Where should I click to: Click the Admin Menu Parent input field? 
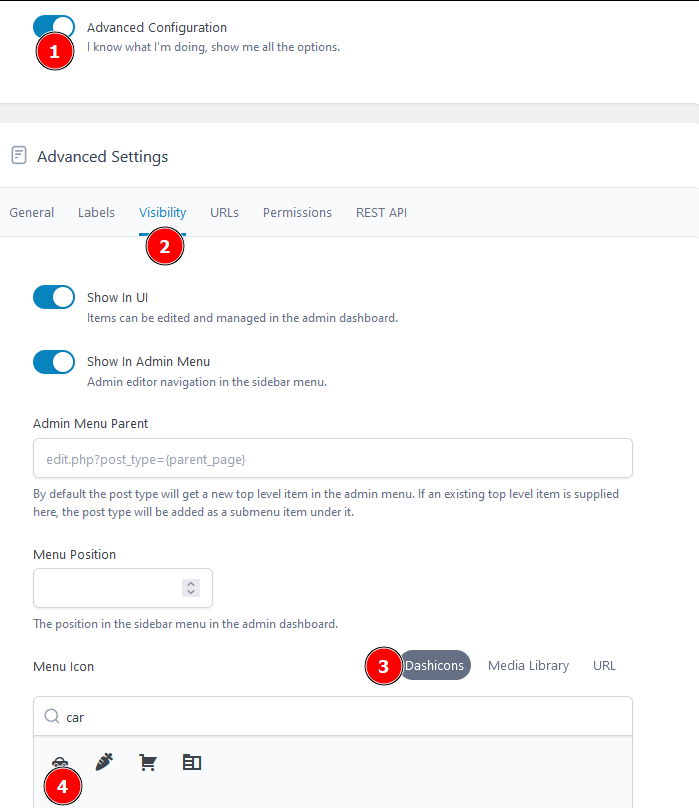point(333,458)
